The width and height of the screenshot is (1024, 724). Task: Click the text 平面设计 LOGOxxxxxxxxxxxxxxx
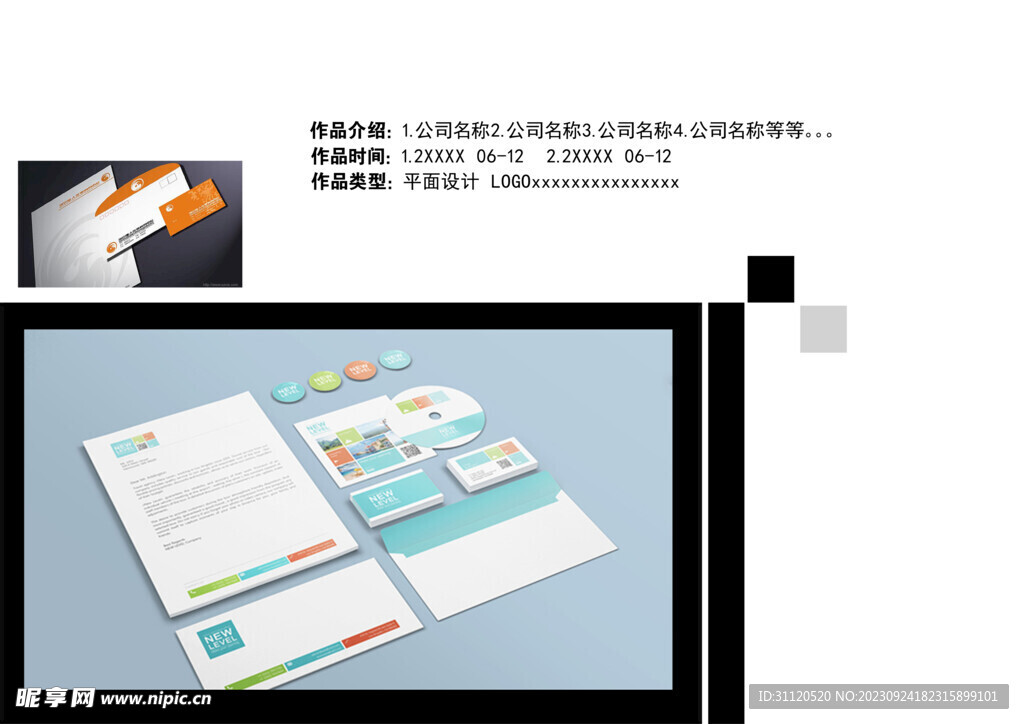point(541,181)
